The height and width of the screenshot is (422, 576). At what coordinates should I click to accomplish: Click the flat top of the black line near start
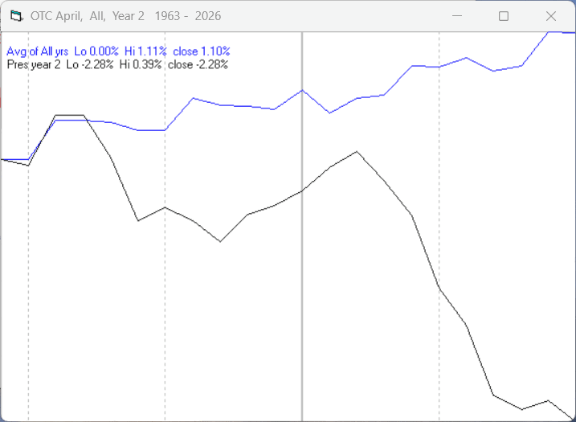(x=69, y=115)
